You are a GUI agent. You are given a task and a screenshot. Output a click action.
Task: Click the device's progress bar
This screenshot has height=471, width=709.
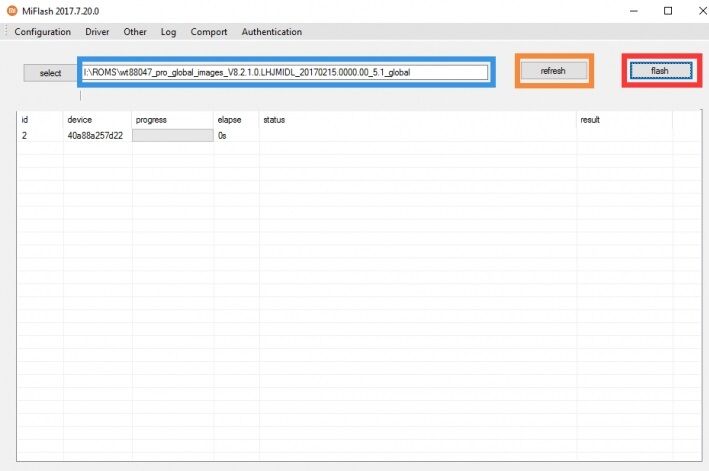pyautogui.click(x=172, y=136)
